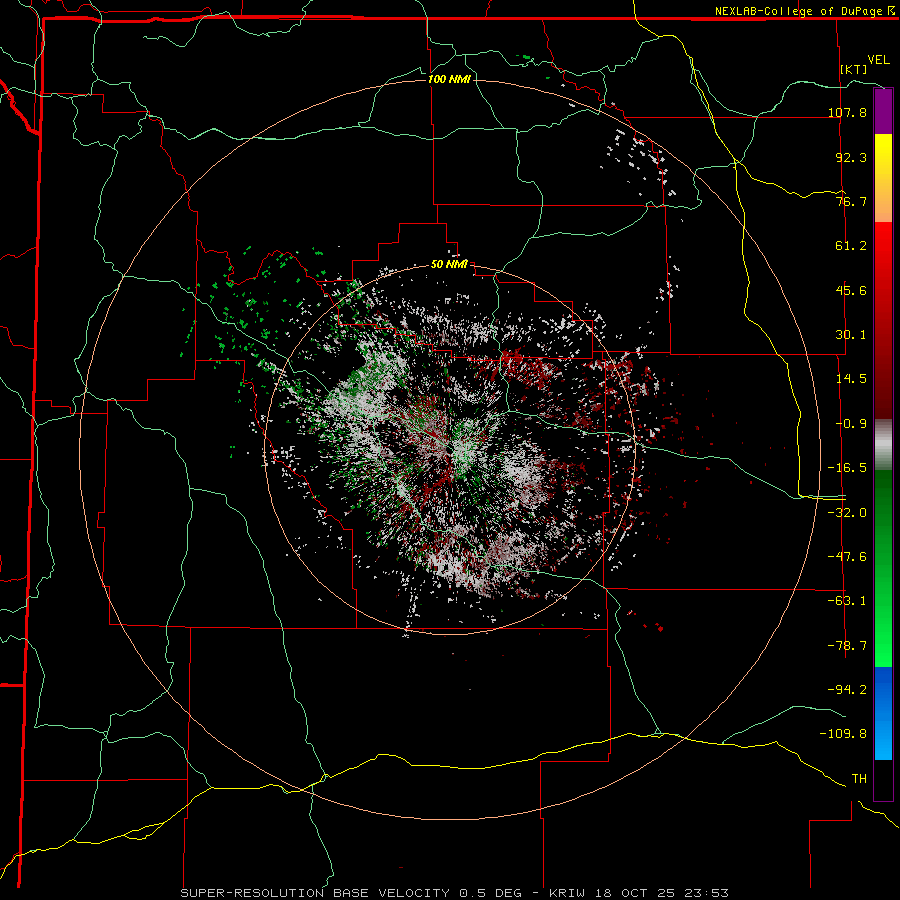Click the -0.9 velocity scale value
This screenshot has height=900, width=900.
[851, 424]
